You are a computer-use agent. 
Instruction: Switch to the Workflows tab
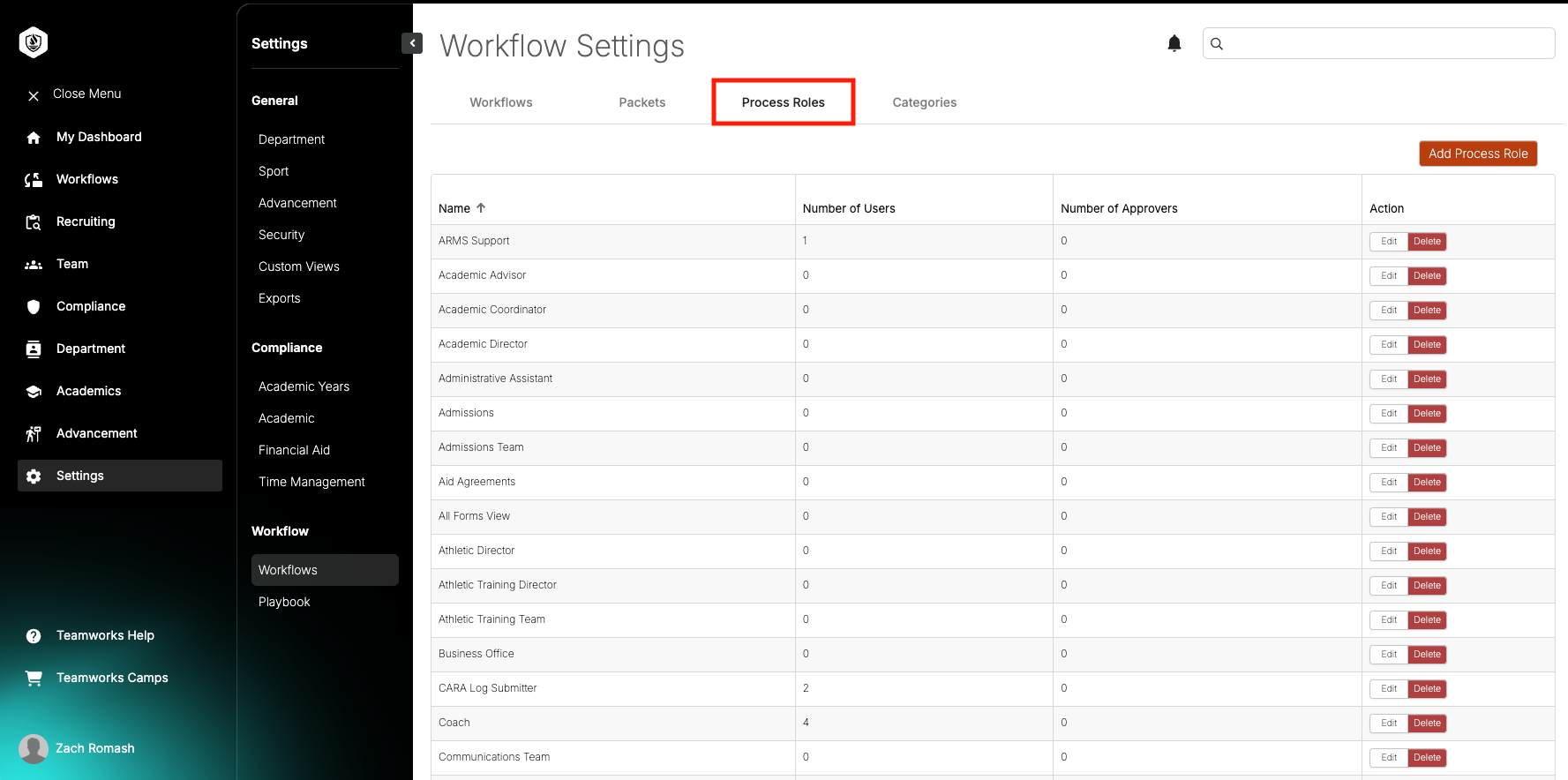point(501,102)
